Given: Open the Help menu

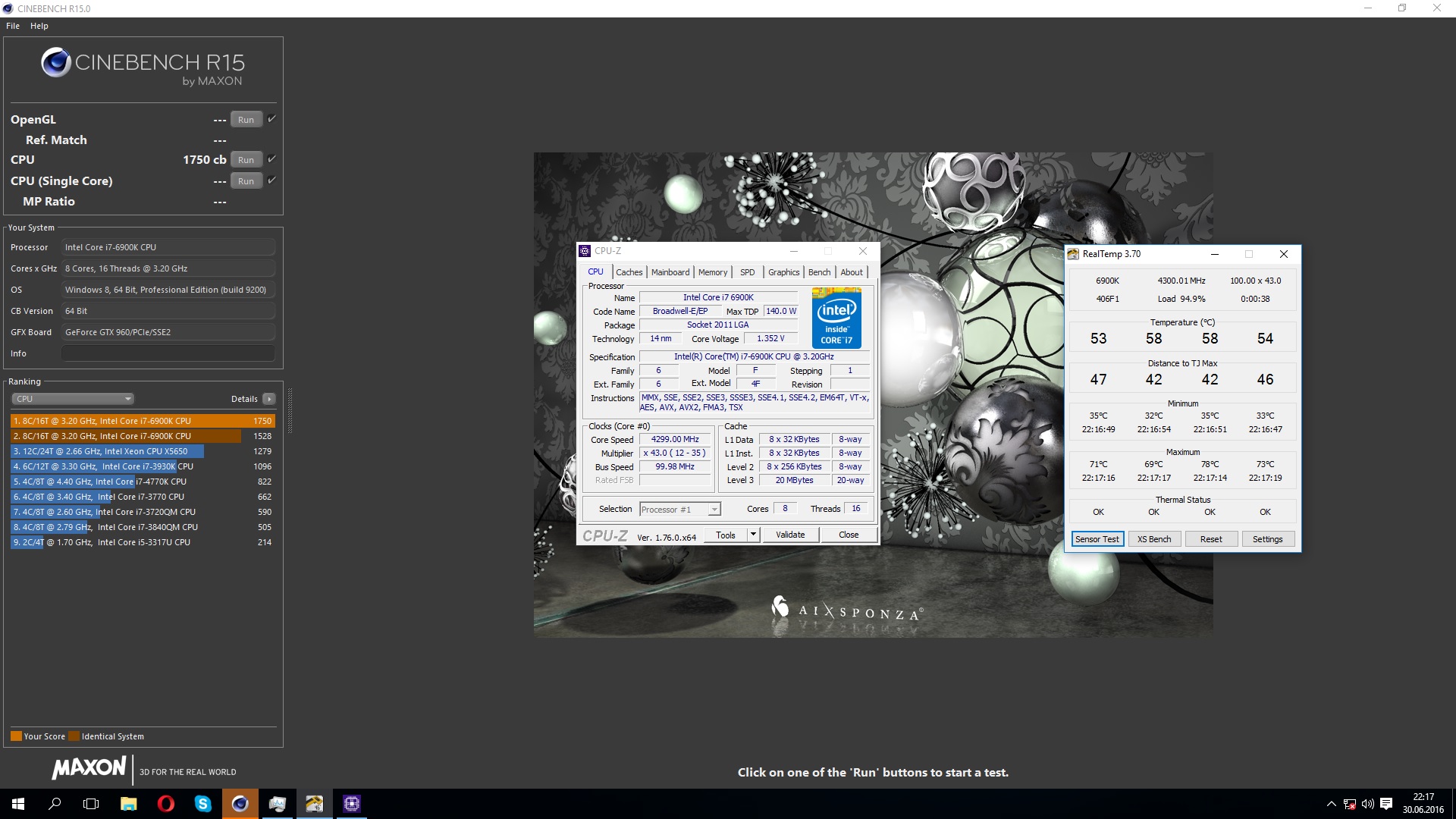Looking at the screenshot, I should 39,26.
